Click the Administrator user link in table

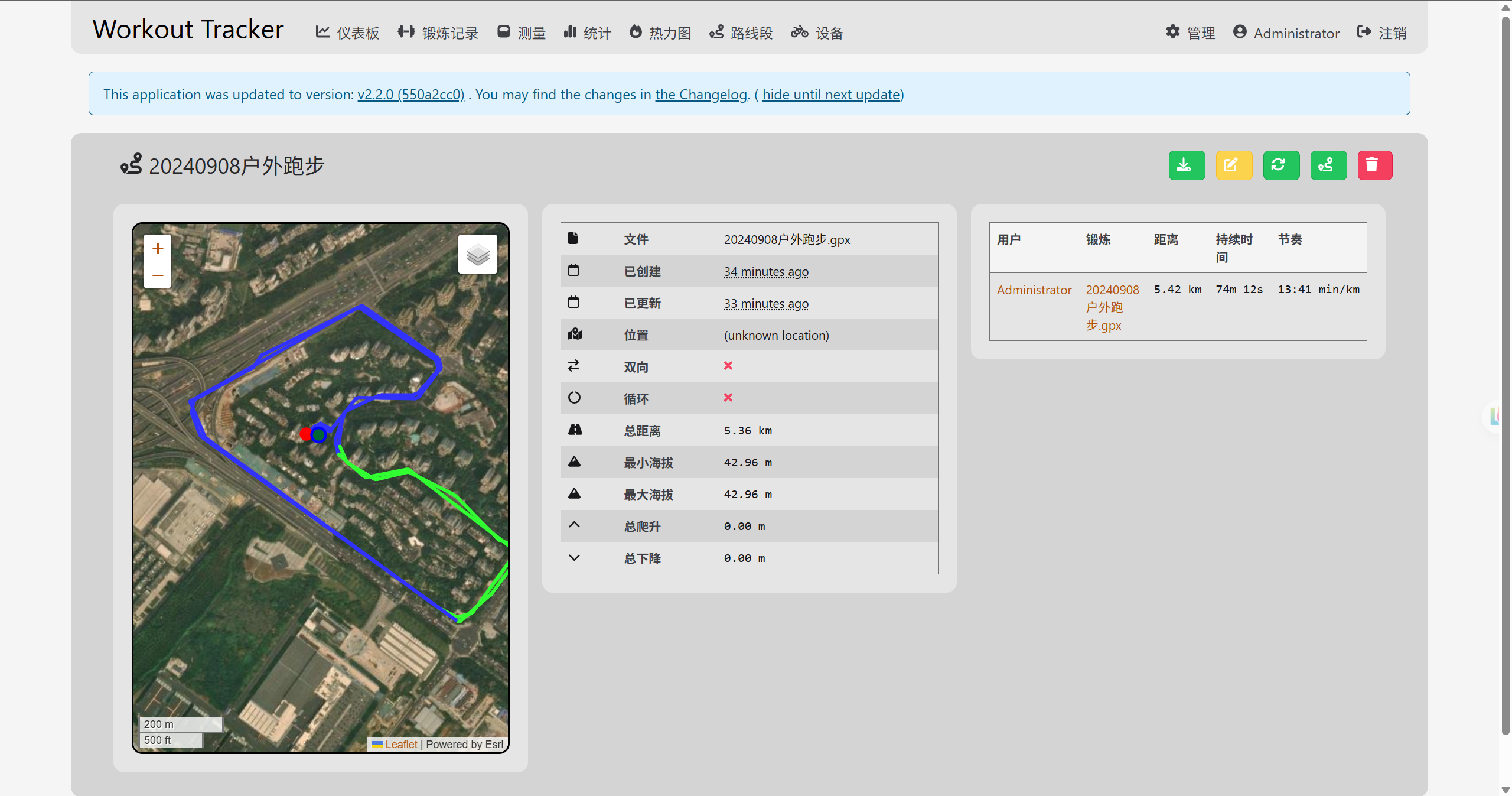pyautogui.click(x=1034, y=290)
